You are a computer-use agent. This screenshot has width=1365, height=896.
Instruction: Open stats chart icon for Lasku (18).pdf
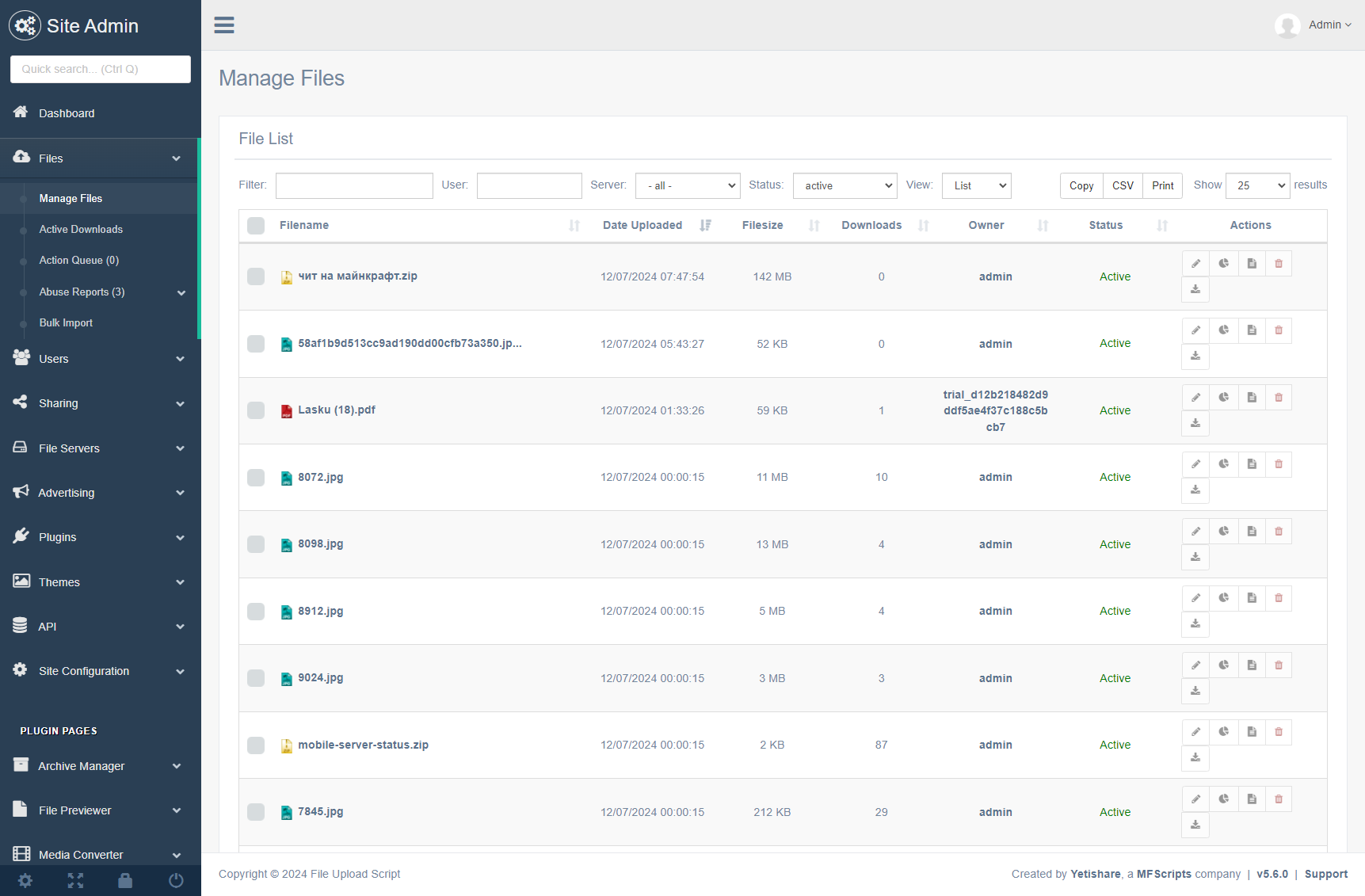pos(1223,397)
